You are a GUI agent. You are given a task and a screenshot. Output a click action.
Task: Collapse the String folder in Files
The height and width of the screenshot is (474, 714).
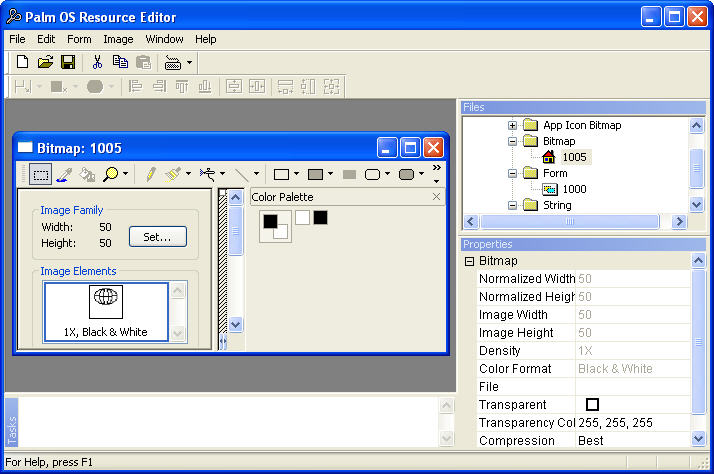tap(512, 205)
